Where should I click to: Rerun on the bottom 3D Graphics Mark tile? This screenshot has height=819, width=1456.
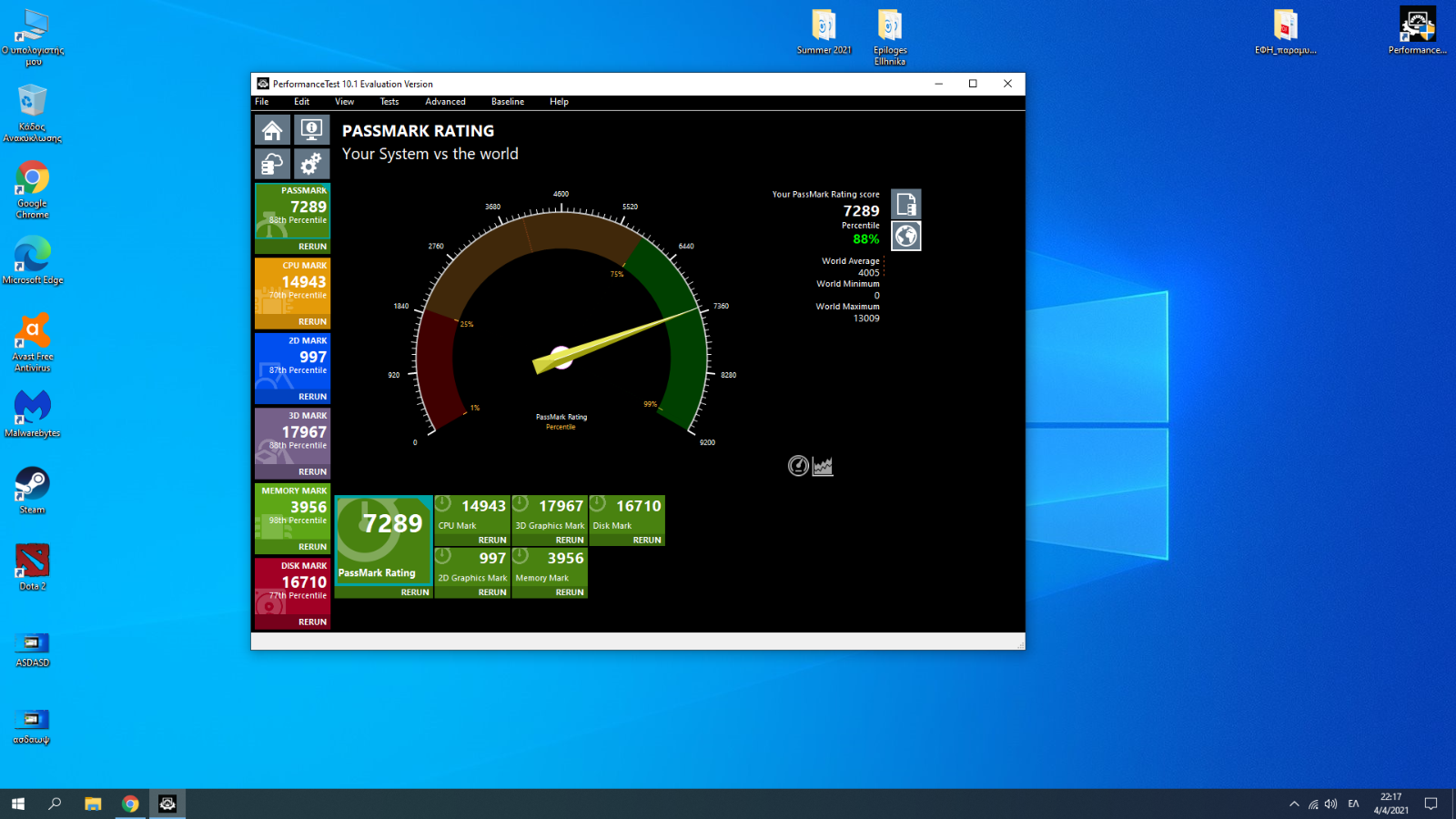pos(570,541)
